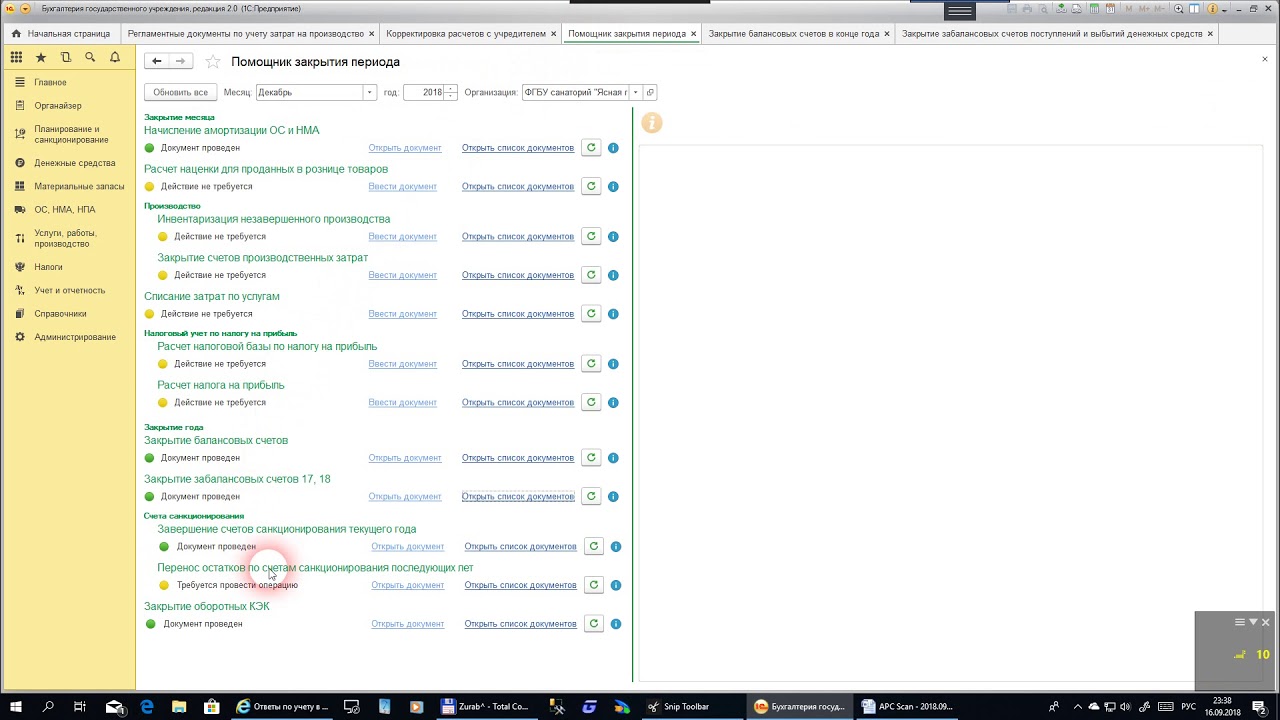Switch to Корректировка расчетов с учредителем tab
Image resolution: width=1280 pixels, height=720 pixels.
pos(466,34)
